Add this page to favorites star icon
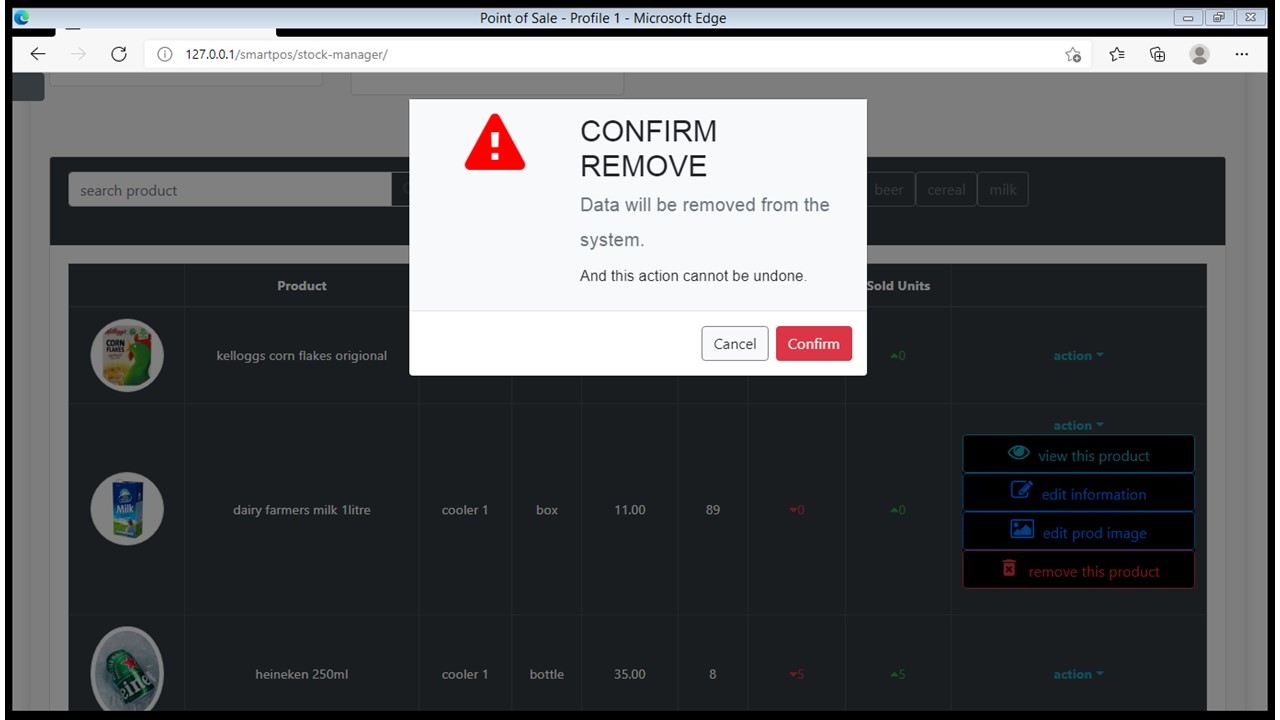 pos(1073,54)
